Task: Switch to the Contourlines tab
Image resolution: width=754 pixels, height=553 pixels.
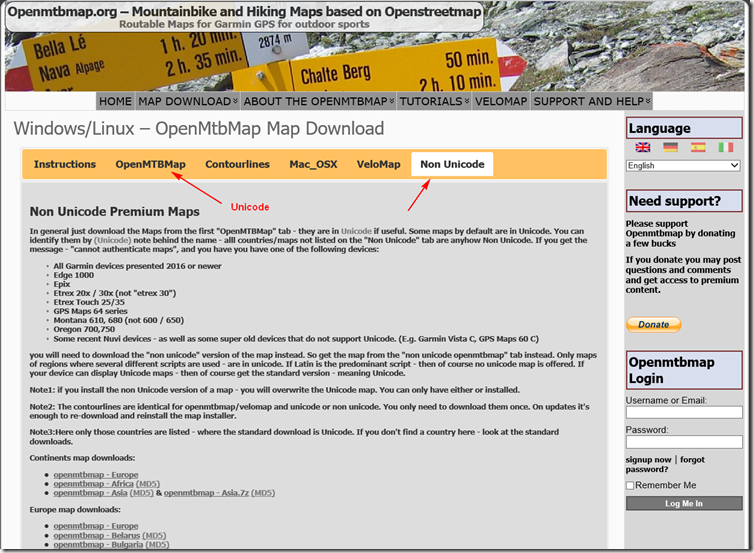Action: (237, 164)
